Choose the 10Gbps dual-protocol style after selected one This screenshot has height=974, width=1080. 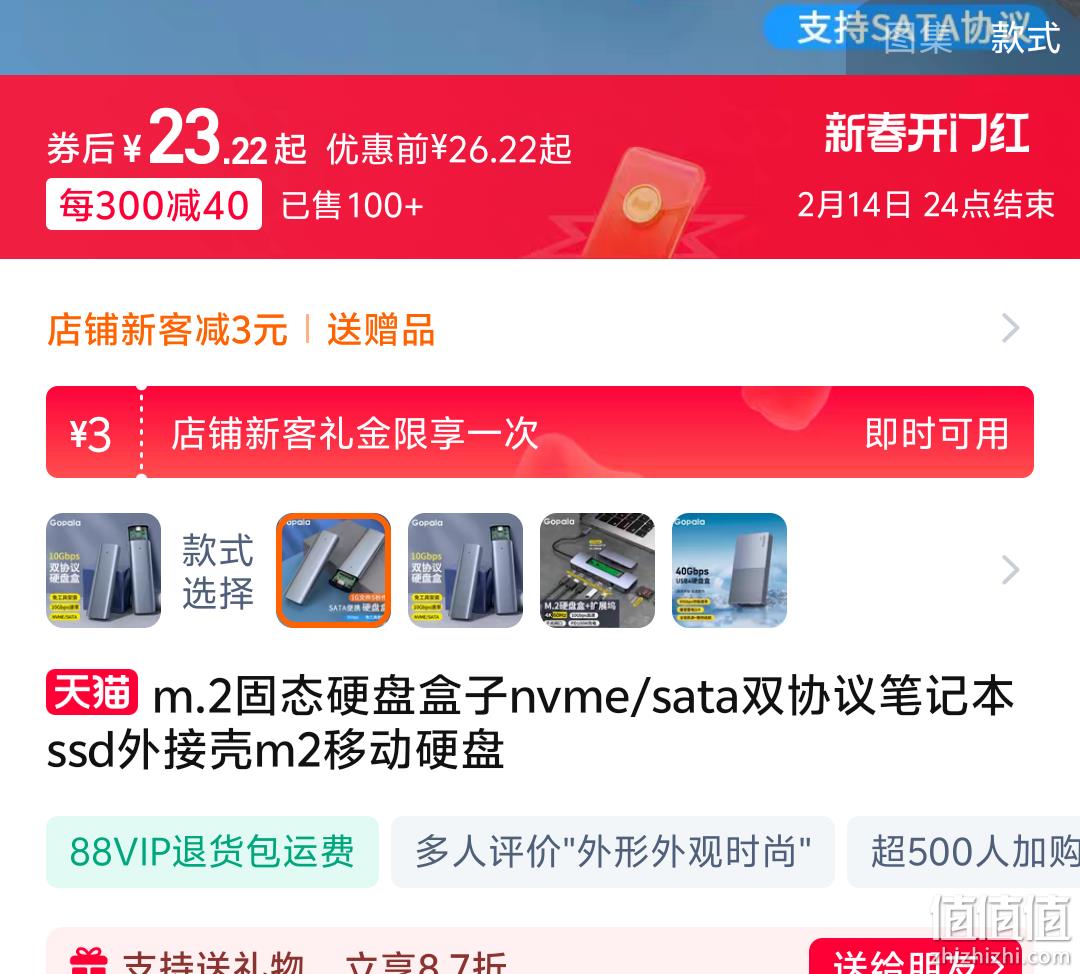point(466,570)
